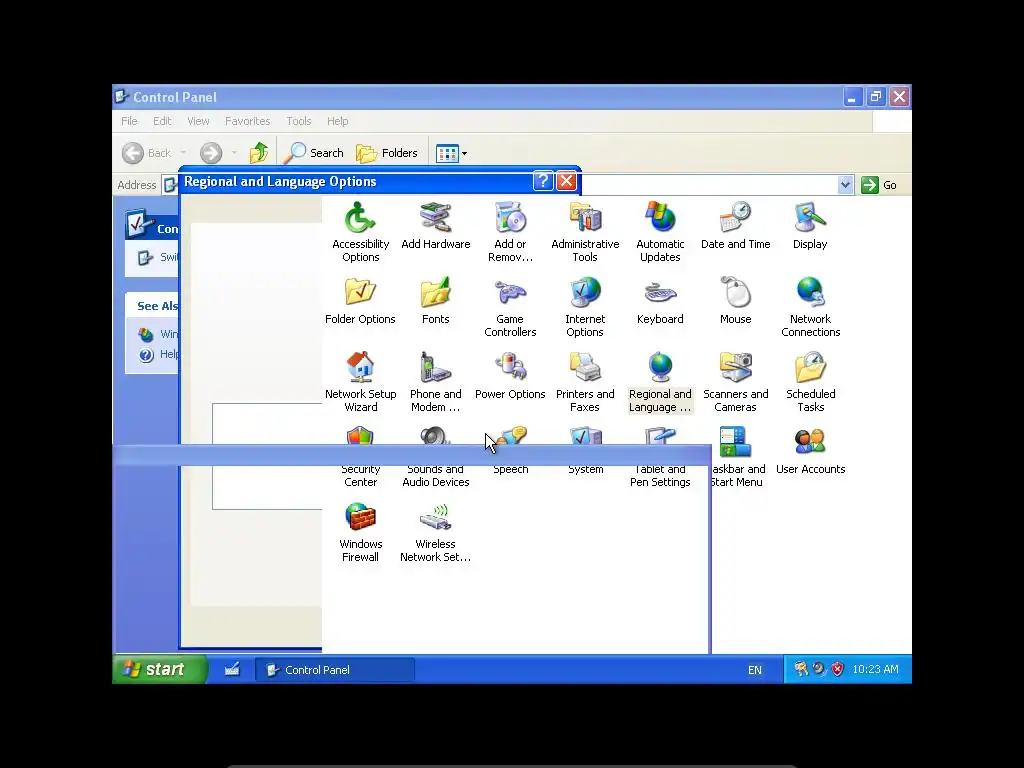Image resolution: width=1024 pixels, height=768 pixels.
Task: Open Sounds and Audio Devices
Action: point(436,475)
